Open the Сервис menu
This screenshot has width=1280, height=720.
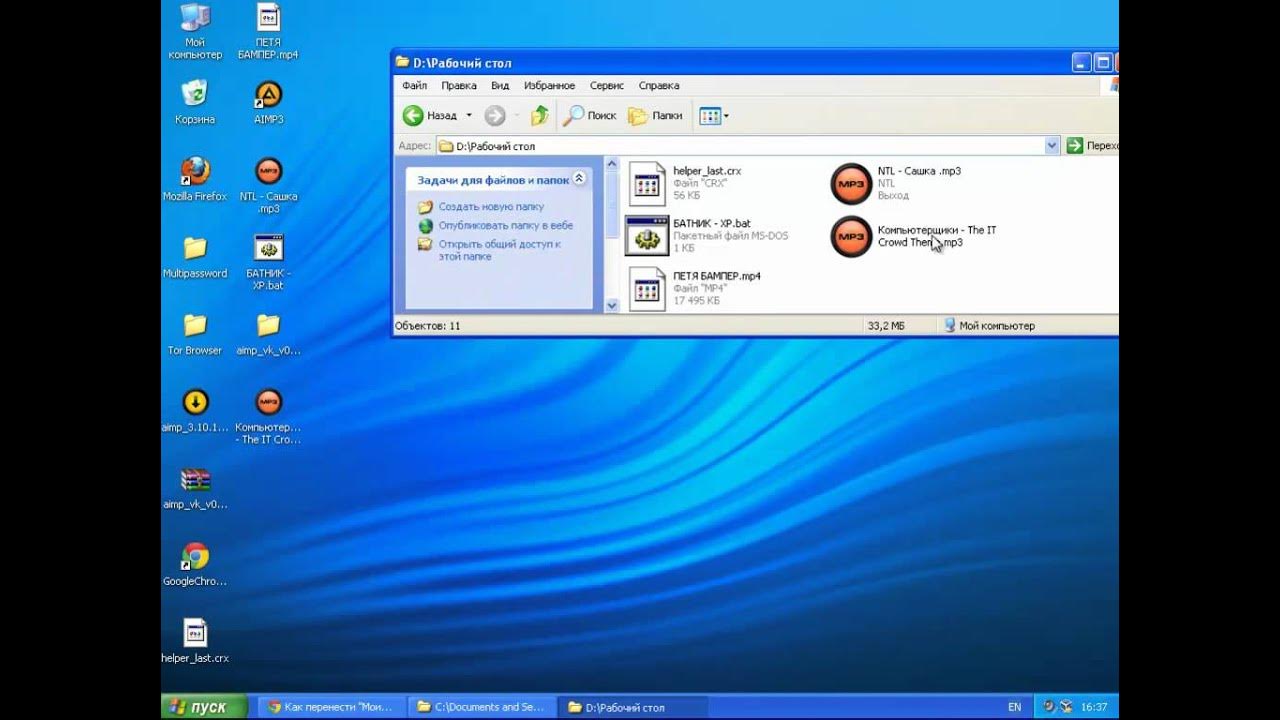pyautogui.click(x=607, y=86)
